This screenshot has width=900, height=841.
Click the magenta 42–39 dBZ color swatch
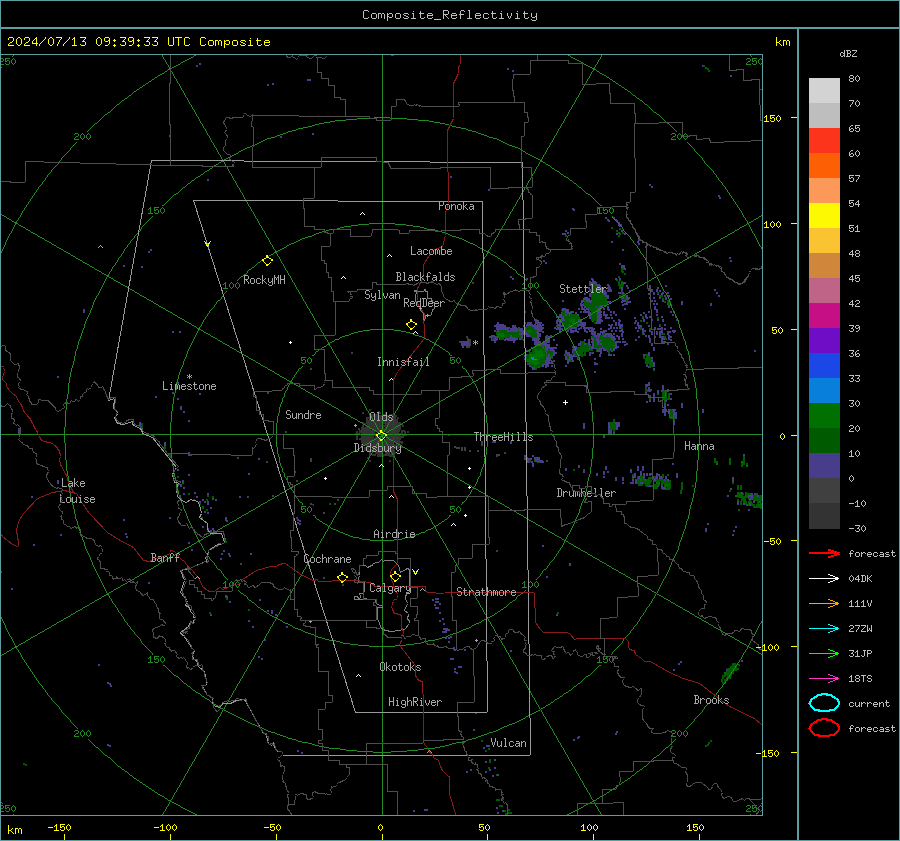(824, 316)
